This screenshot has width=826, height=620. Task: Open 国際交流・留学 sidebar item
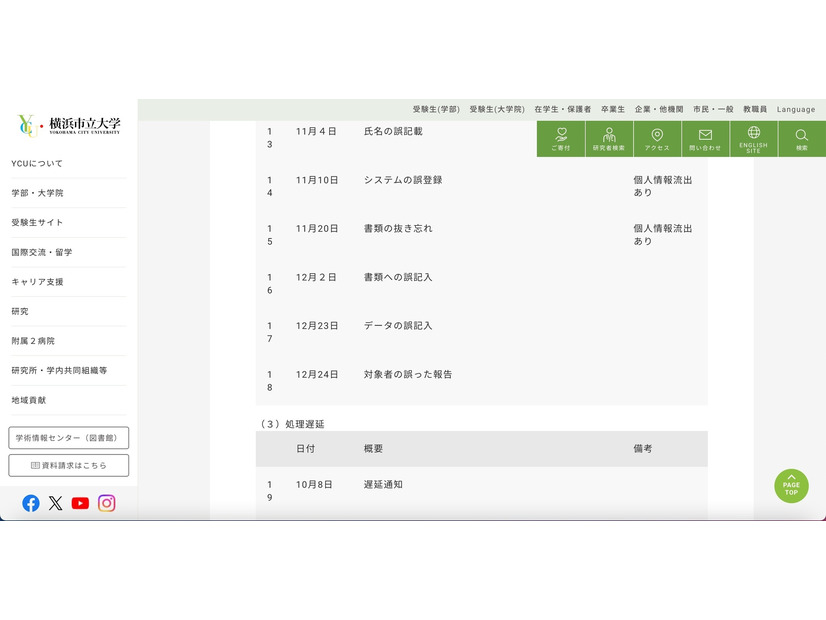[42, 252]
